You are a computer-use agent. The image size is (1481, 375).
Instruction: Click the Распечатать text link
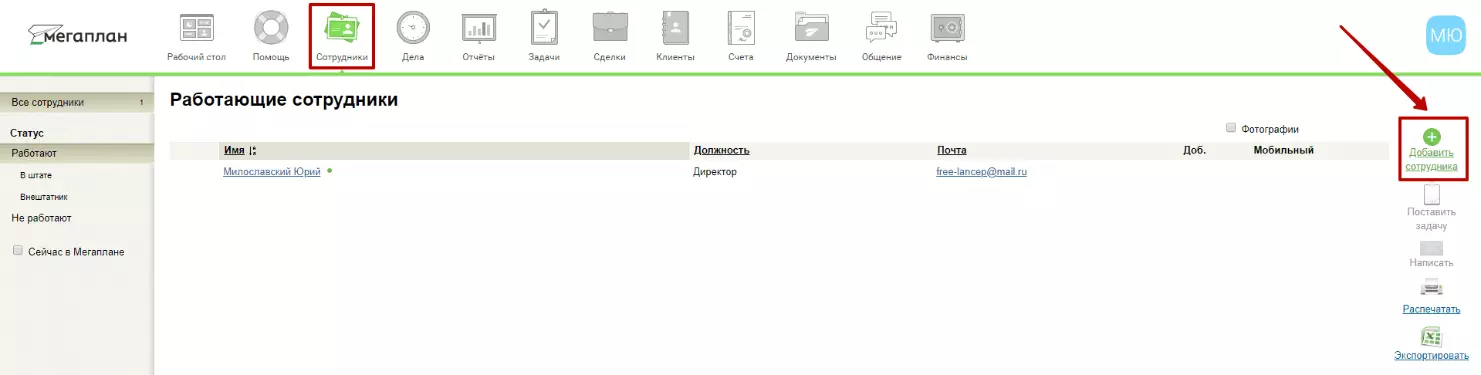tap(1431, 310)
